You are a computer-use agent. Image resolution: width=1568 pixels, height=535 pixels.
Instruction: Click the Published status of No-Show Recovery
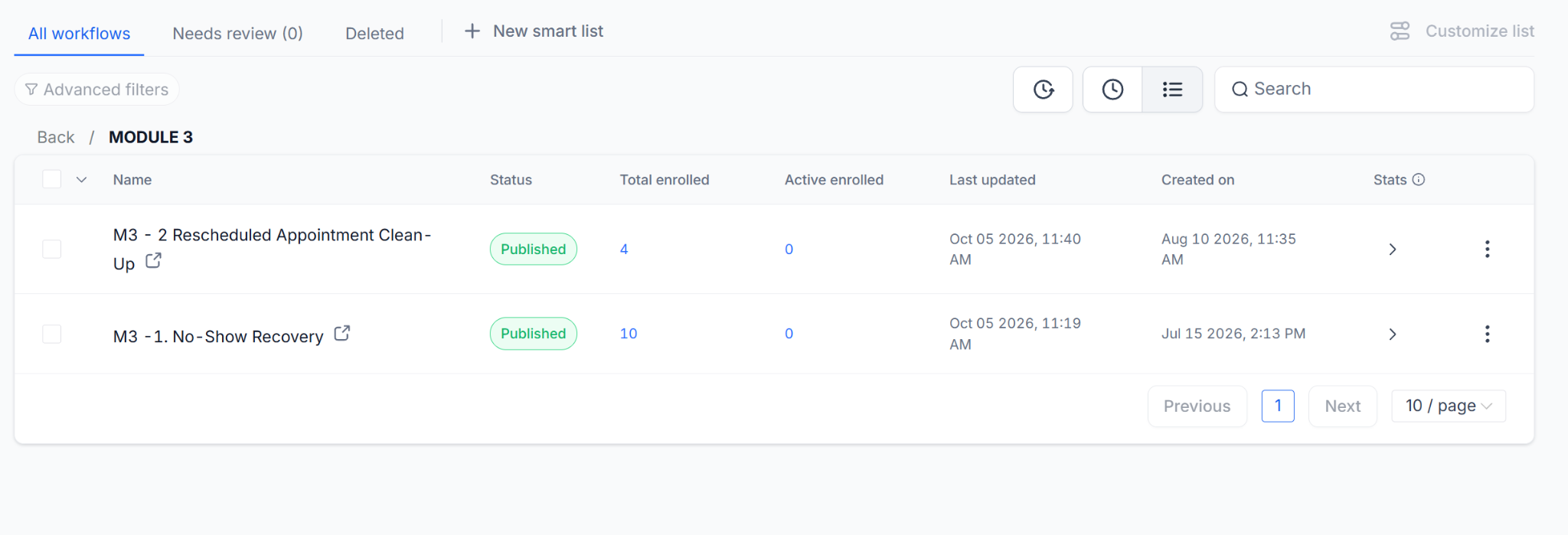[534, 334]
